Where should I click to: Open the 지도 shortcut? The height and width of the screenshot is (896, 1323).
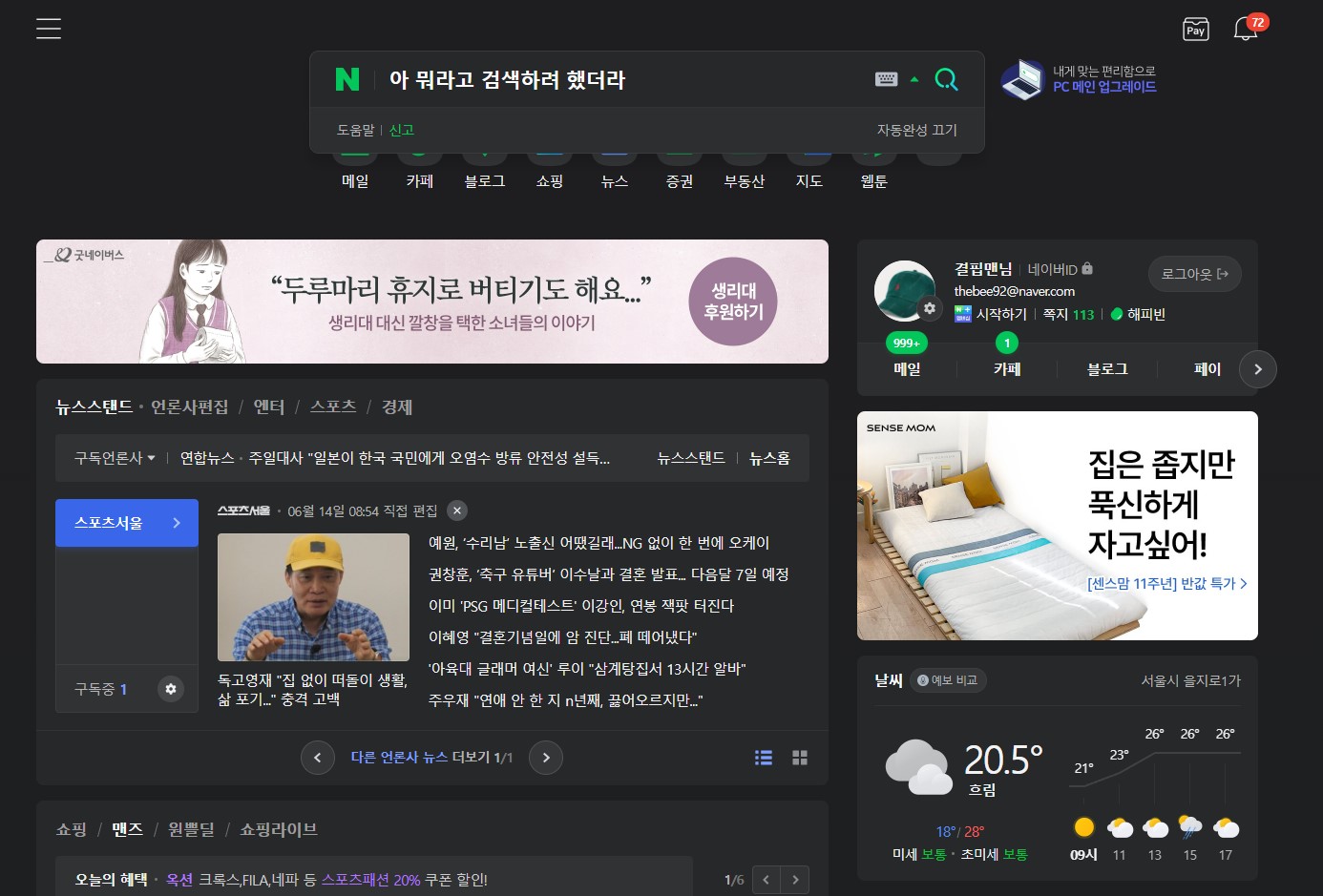pyautogui.click(x=809, y=180)
